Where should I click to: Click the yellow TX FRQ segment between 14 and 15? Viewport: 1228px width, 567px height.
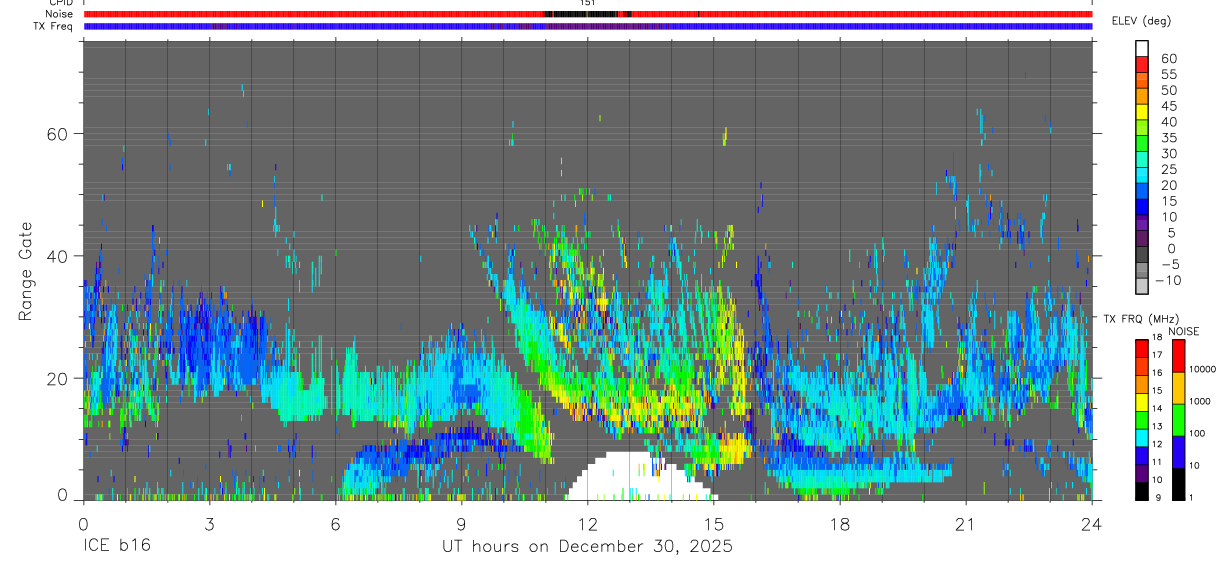click(x=1142, y=402)
